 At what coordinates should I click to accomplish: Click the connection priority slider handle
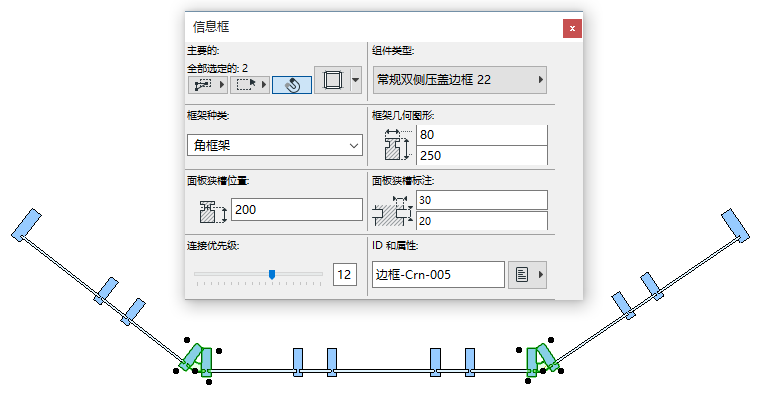(x=272, y=273)
